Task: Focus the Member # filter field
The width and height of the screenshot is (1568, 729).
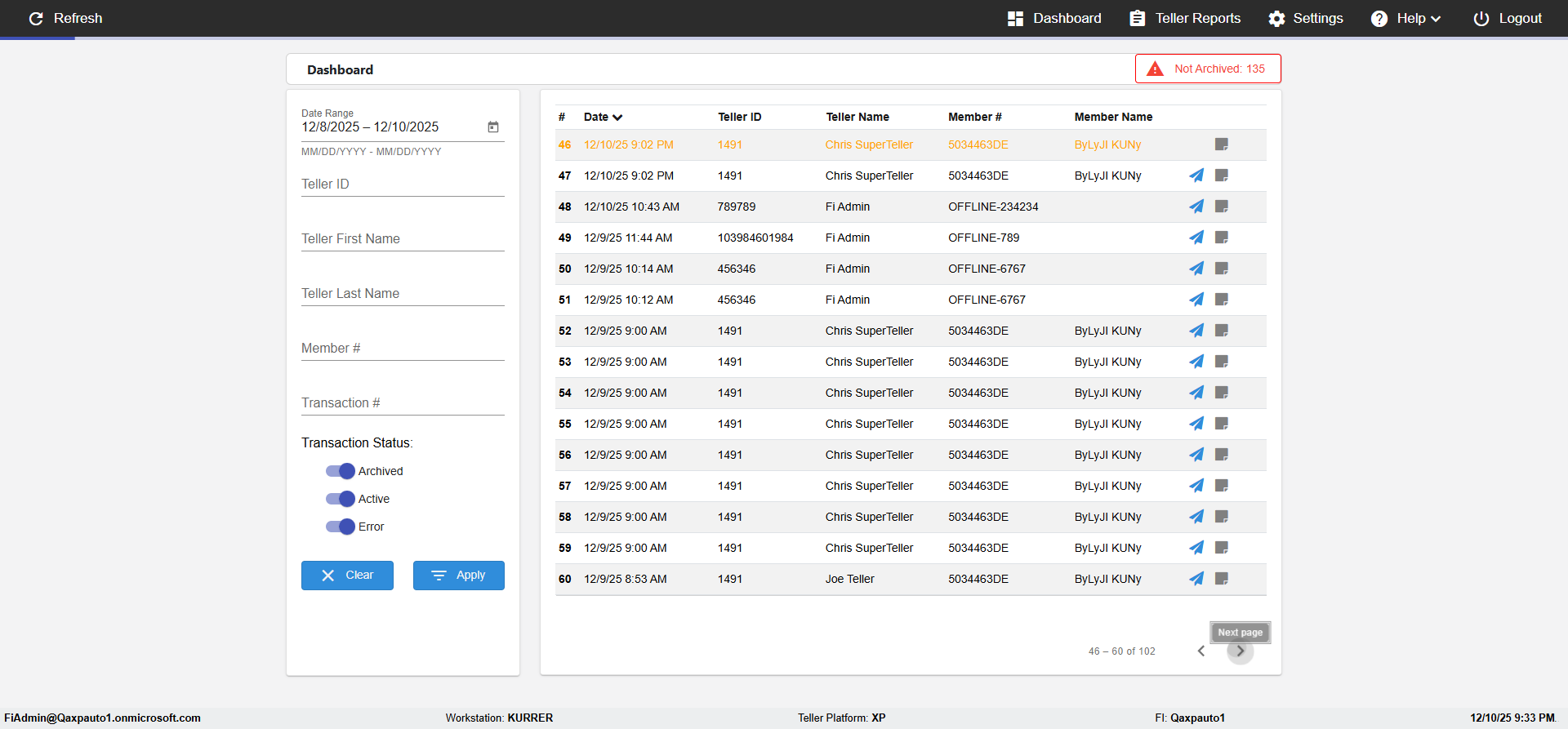Action: [x=403, y=349]
